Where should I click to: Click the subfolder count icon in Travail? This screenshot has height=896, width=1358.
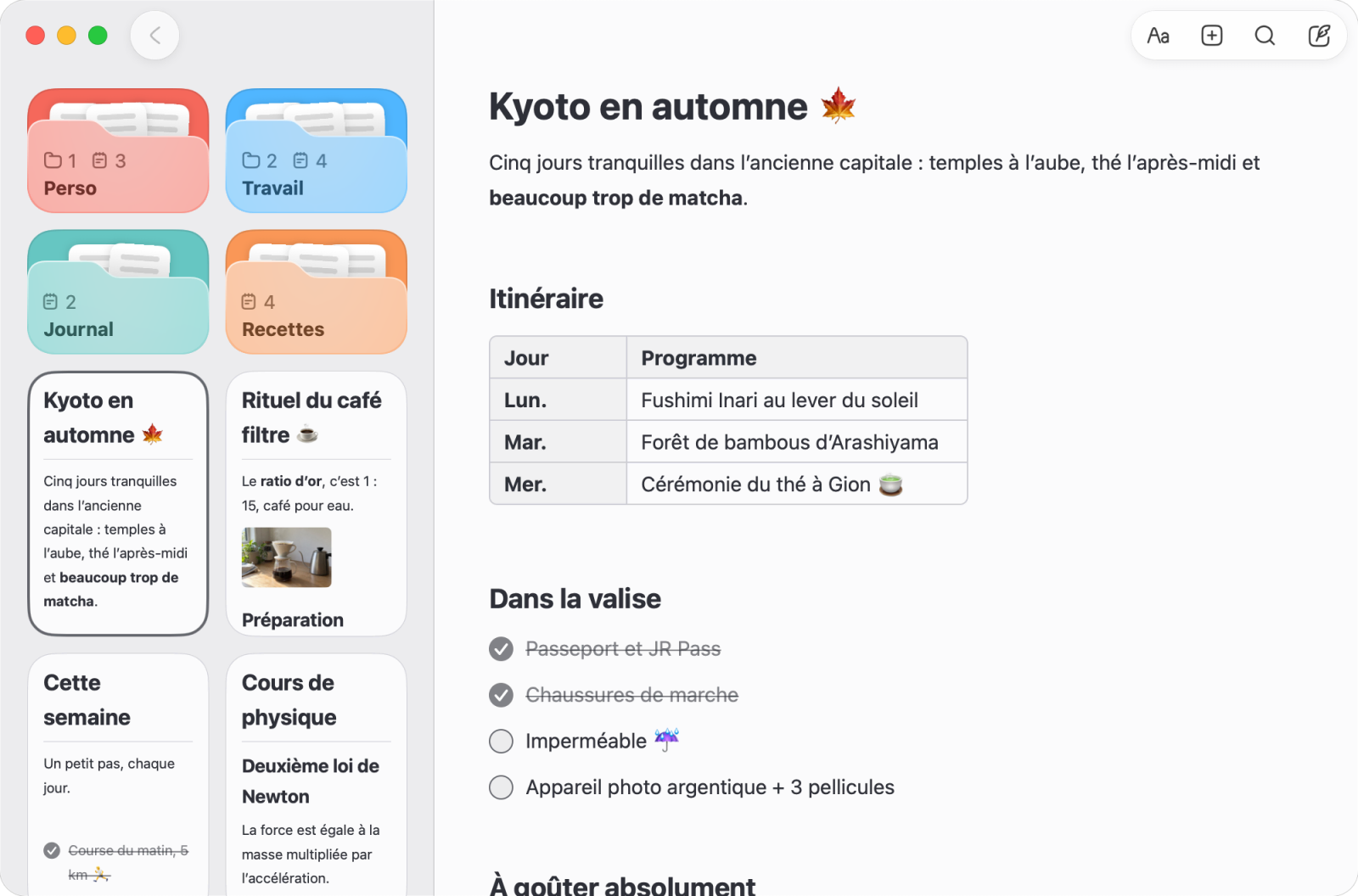(x=251, y=160)
